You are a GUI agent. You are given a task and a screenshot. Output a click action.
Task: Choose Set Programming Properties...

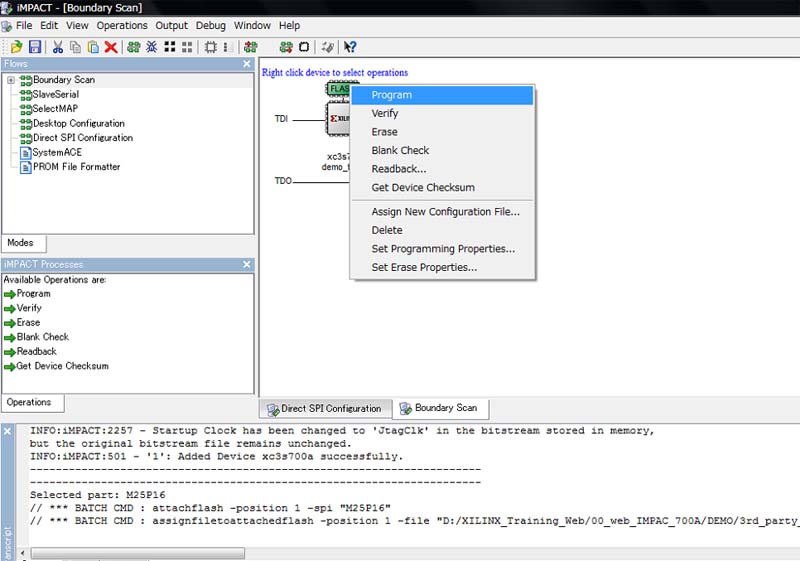click(442, 249)
